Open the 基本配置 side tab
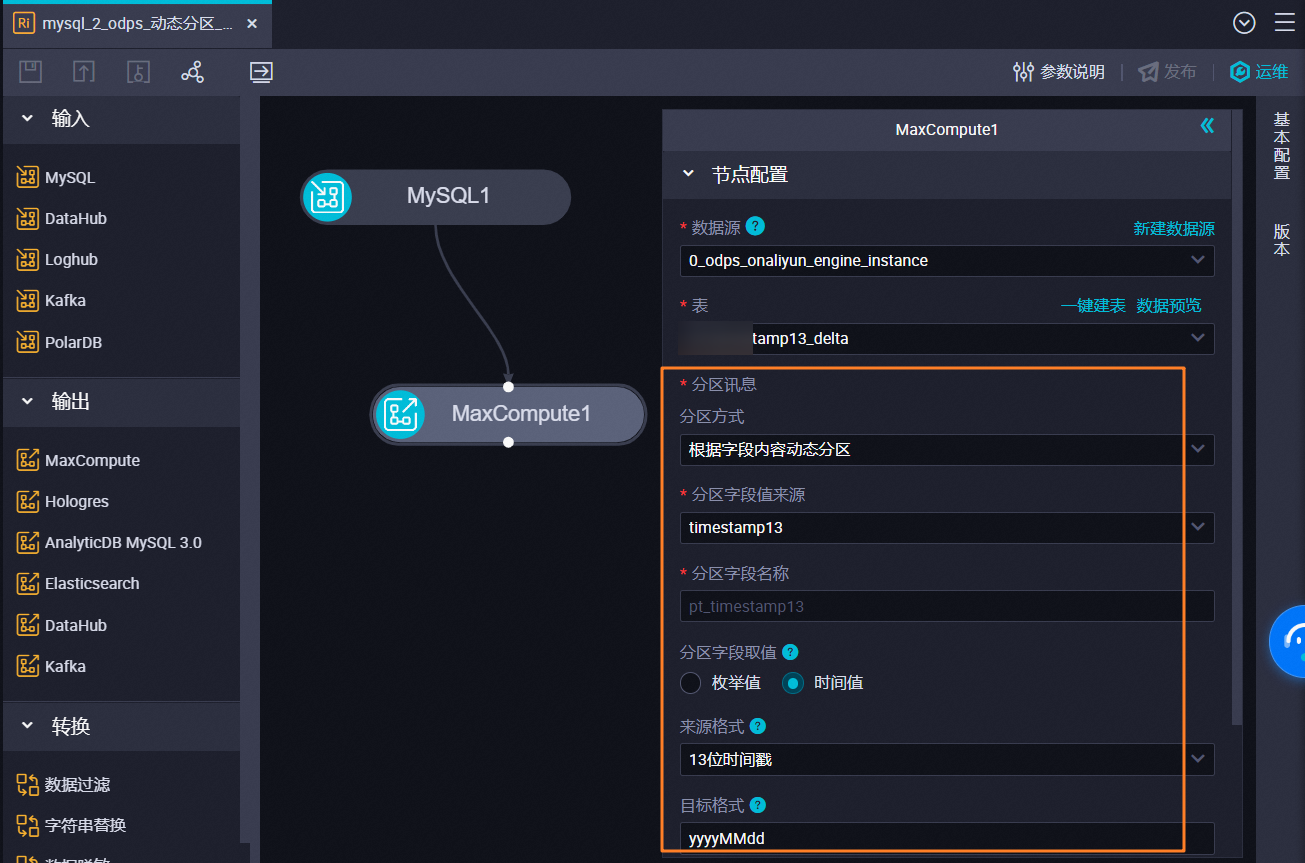 (x=1281, y=146)
